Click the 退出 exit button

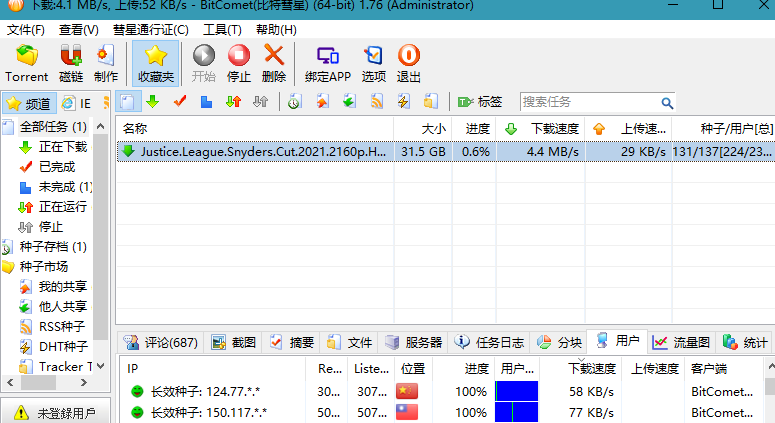click(x=408, y=63)
